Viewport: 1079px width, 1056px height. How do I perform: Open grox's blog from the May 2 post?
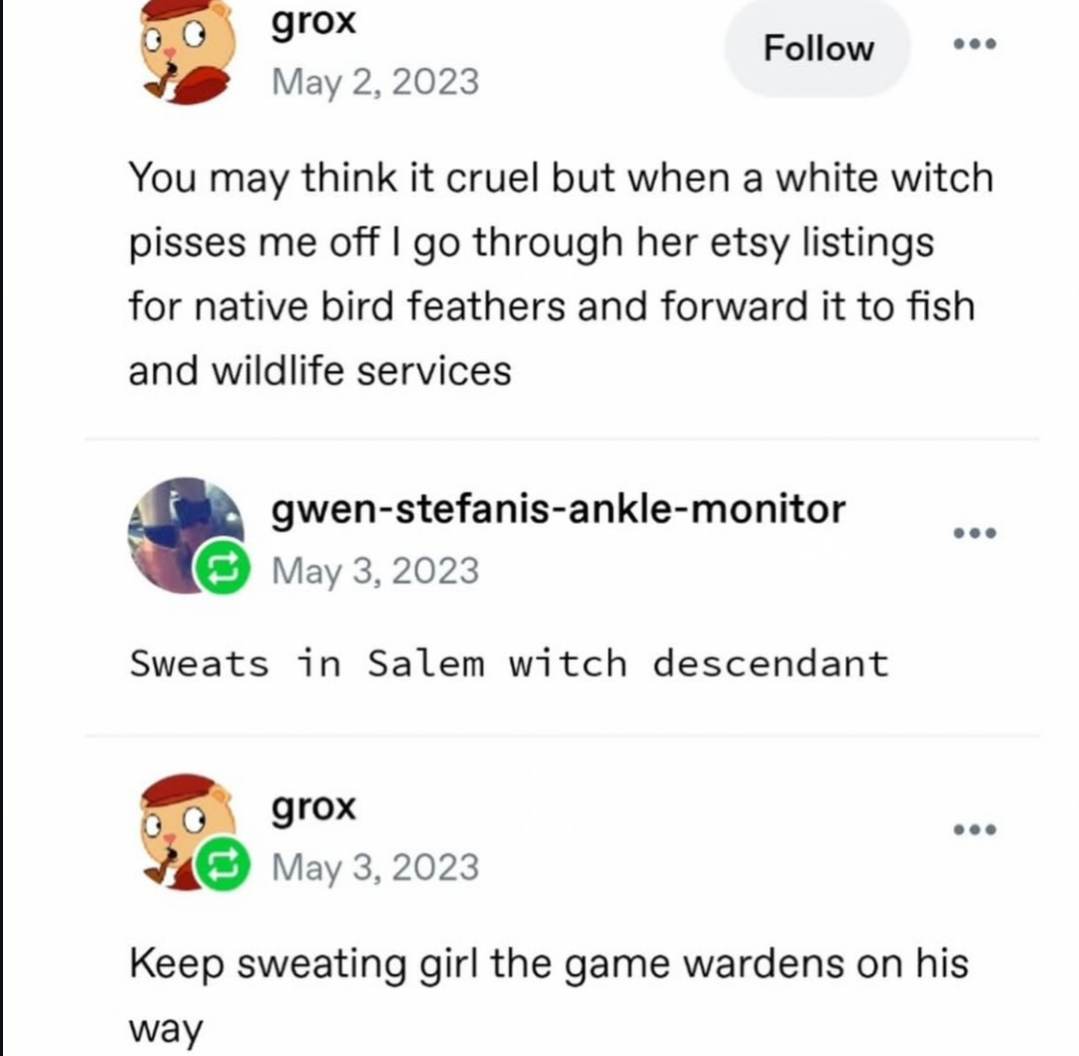click(314, 22)
